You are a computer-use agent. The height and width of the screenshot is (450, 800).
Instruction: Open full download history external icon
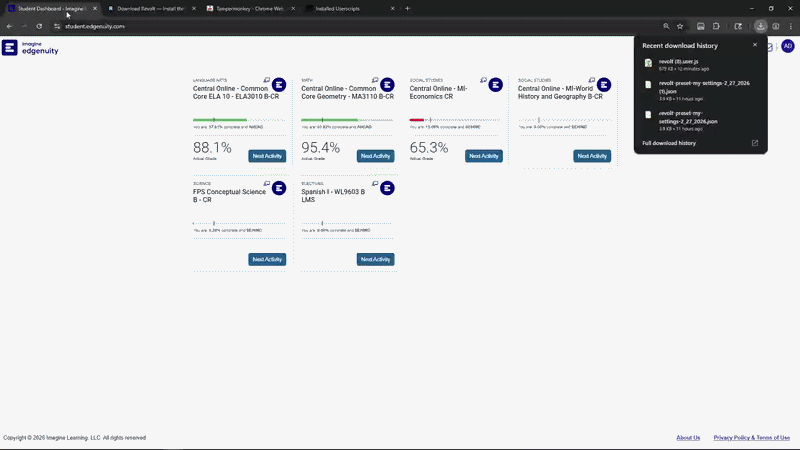click(755, 143)
